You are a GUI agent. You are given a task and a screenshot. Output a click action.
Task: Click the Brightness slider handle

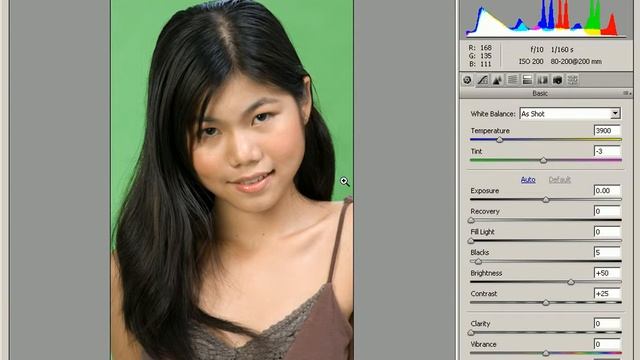tap(571, 282)
